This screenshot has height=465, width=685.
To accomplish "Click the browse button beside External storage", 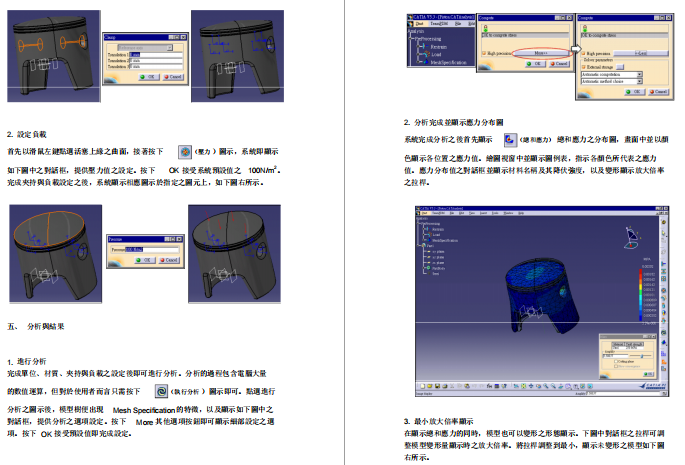I will pyautogui.click(x=620, y=67).
